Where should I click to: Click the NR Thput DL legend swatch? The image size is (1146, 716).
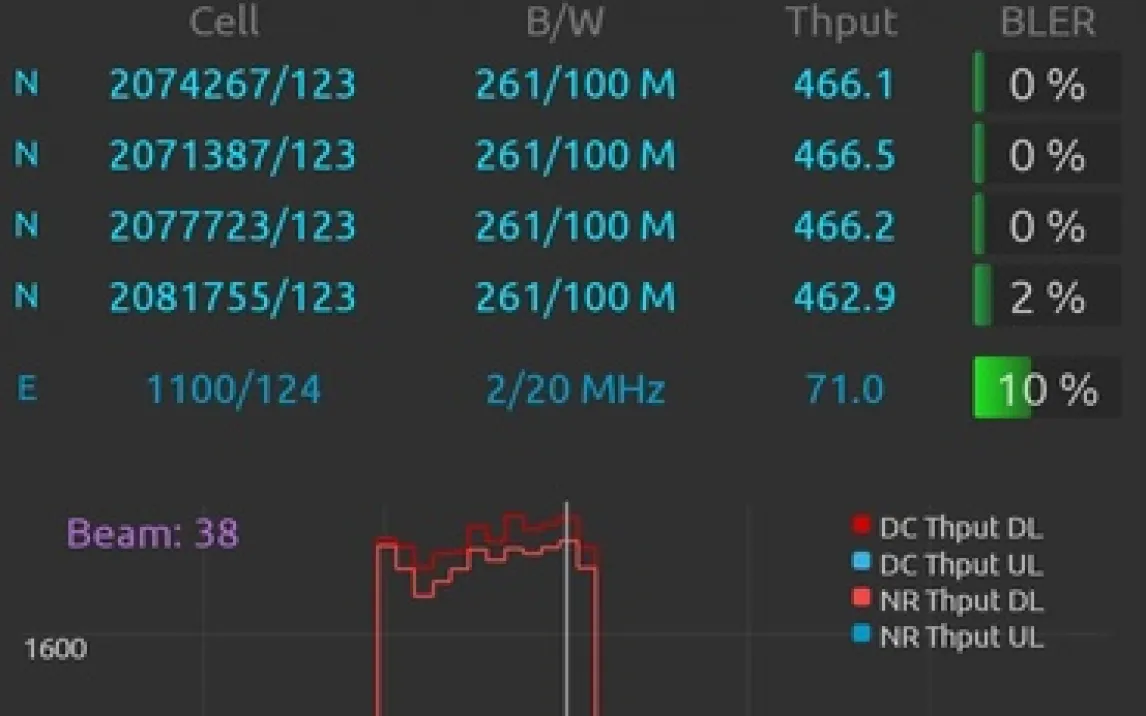tap(862, 598)
